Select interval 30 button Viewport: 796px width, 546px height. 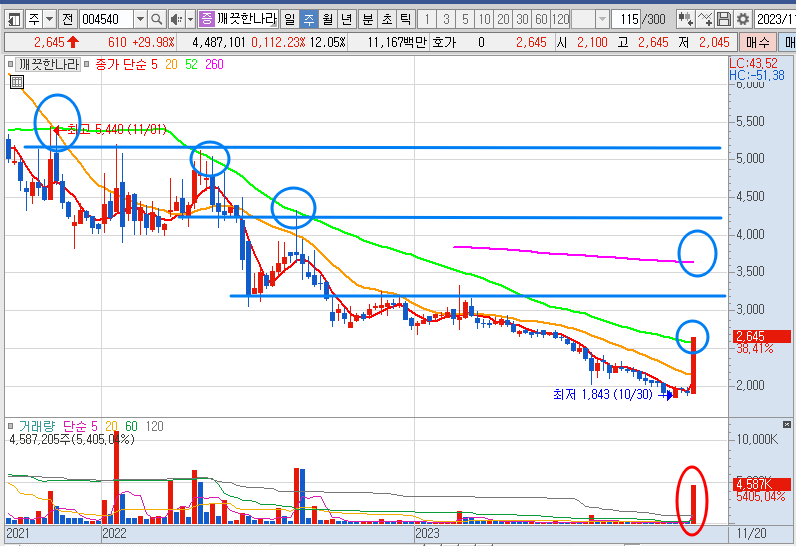click(522, 19)
